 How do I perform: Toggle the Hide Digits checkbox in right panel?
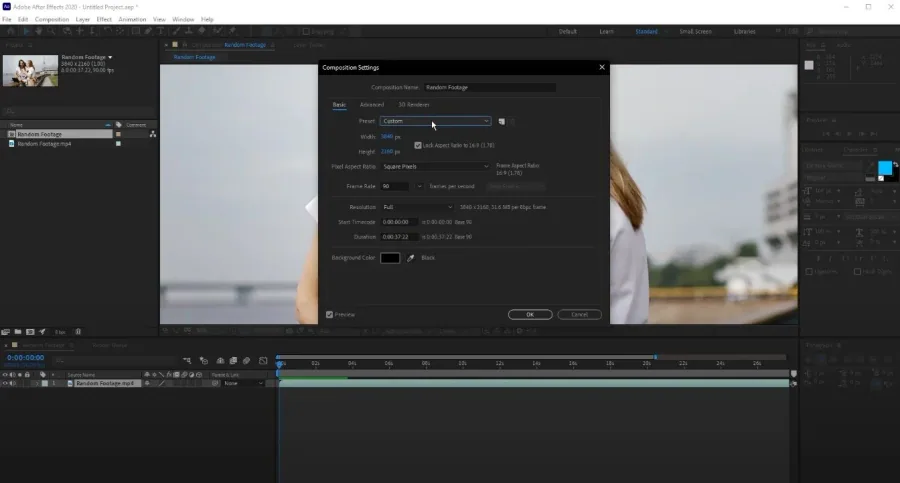tap(858, 272)
